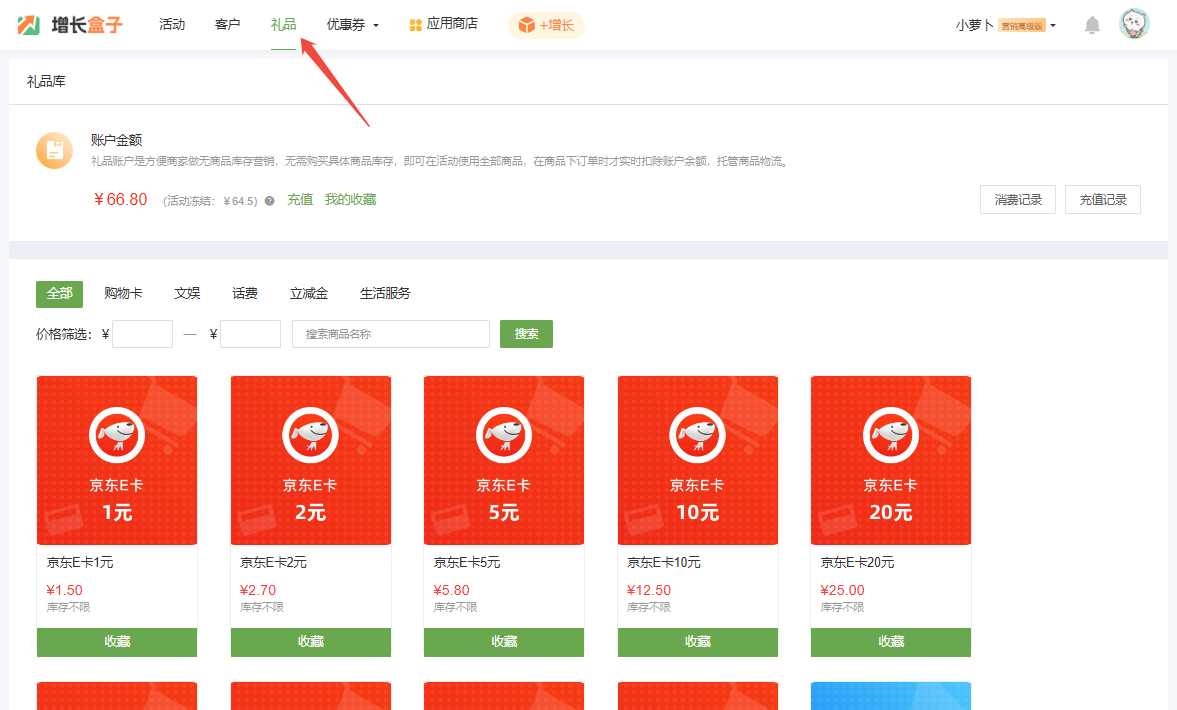Open 我的收藏 link

click(350, 200)
